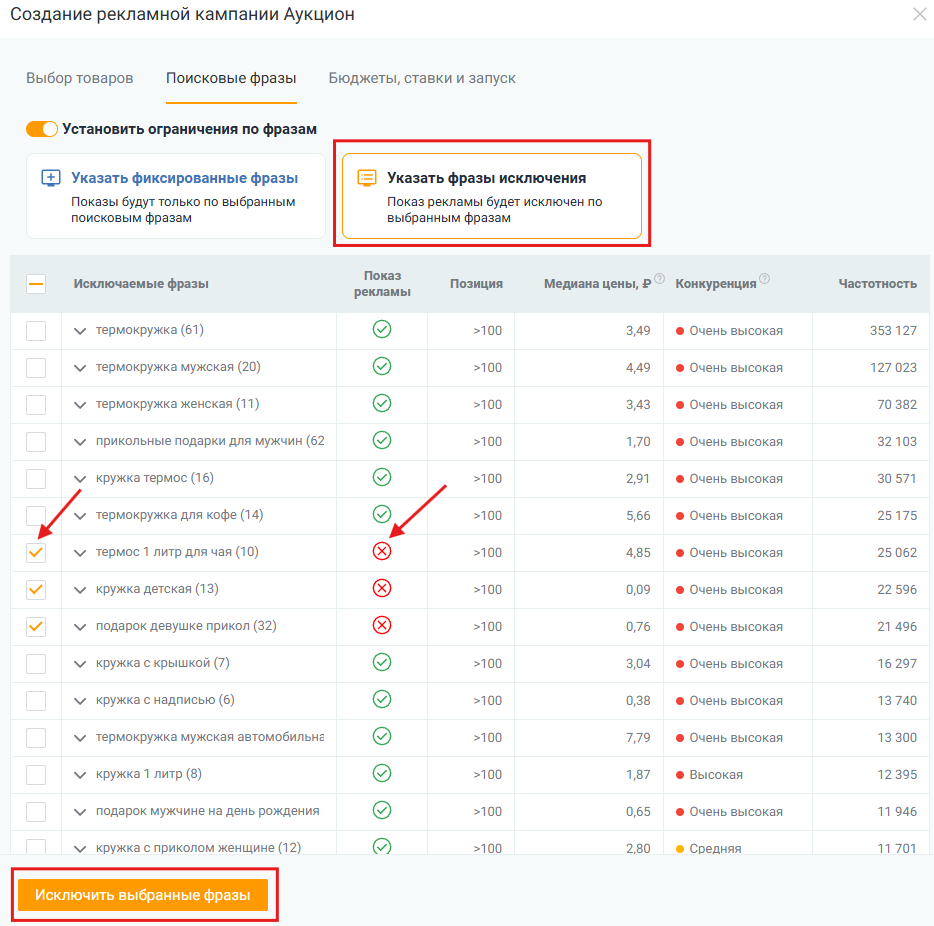Click the median price value 7,79
This screenshot has height=926, width=934.
pos(638,737)
